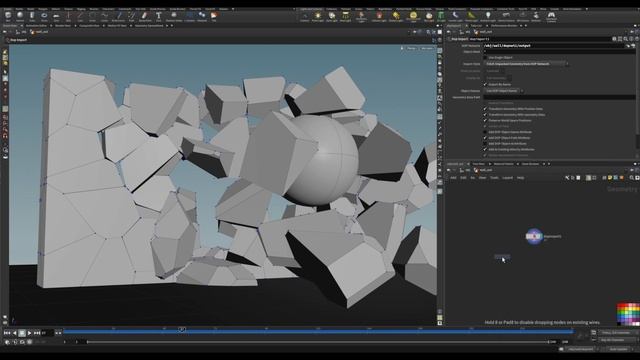Select the L-System shelf tool
The image size is (640, 360).
tap(189, 16)
